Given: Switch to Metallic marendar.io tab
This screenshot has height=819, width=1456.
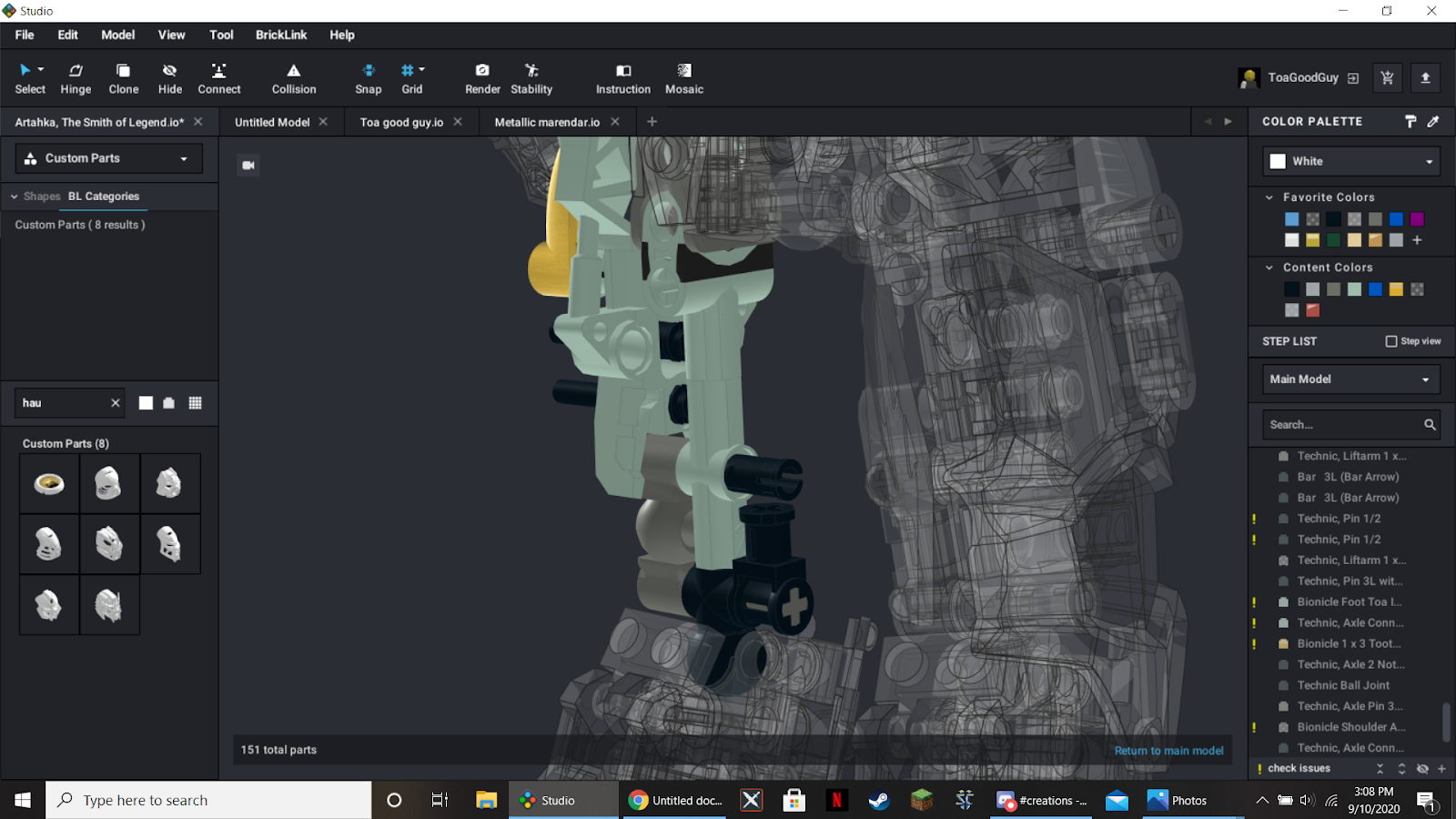Looking at the screenshot, I should tap(547, 122).
